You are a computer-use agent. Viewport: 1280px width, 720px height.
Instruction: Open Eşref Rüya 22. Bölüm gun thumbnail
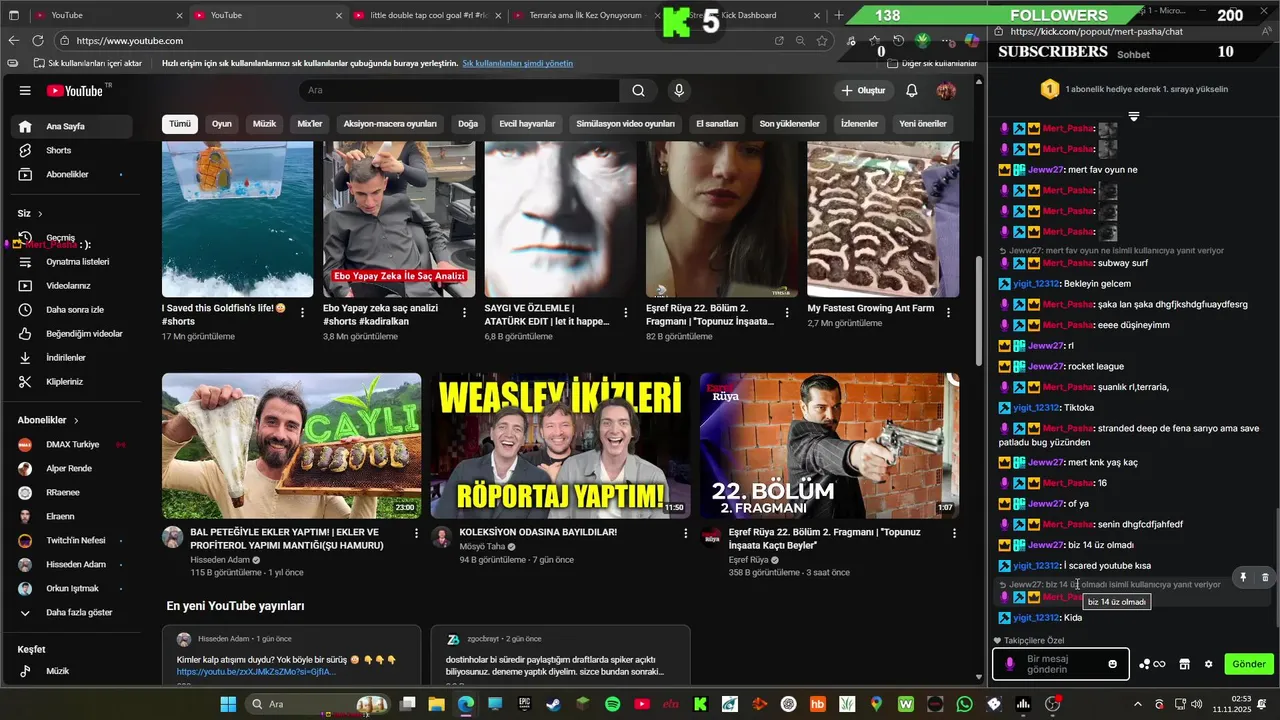coord(829,446)
